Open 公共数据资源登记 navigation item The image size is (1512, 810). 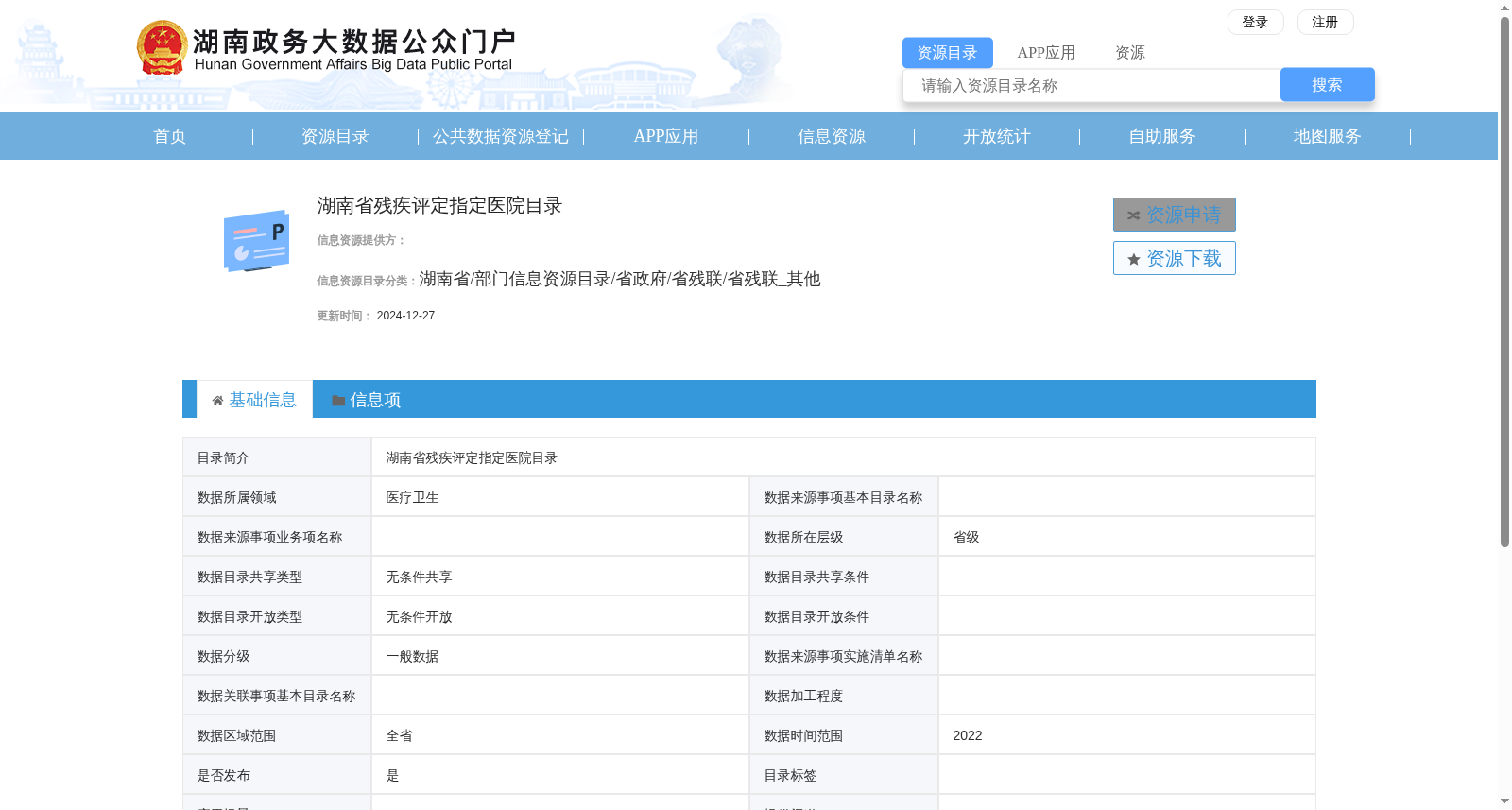tap(501, 136)
